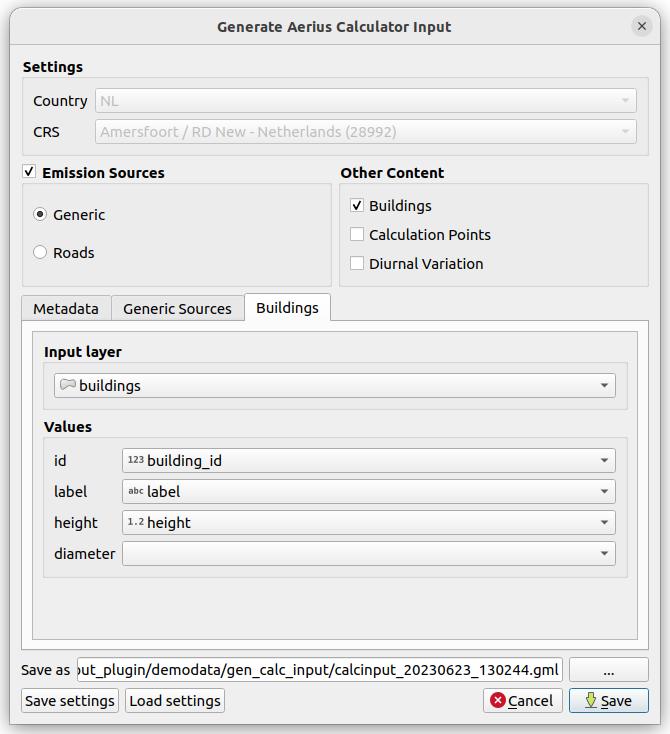The height and width of the screenshot is (734, 670).
Task: Close the Generate Aerius Calculator Input dialog
Action: (641, 26)
